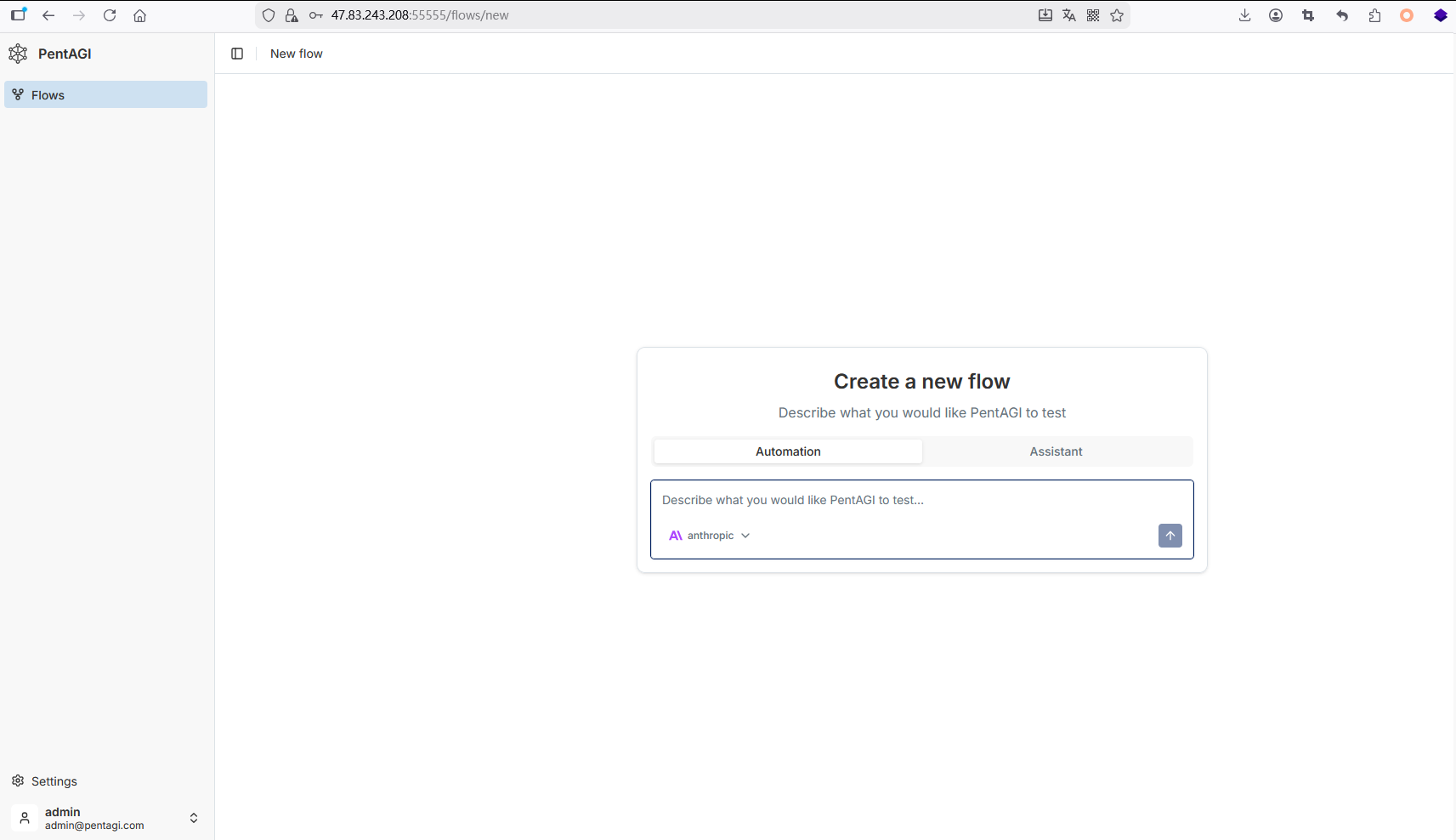The height and width of the screenshot is (840, 1456).
Task: Open the QR code generator icon
Action: 1093,15
